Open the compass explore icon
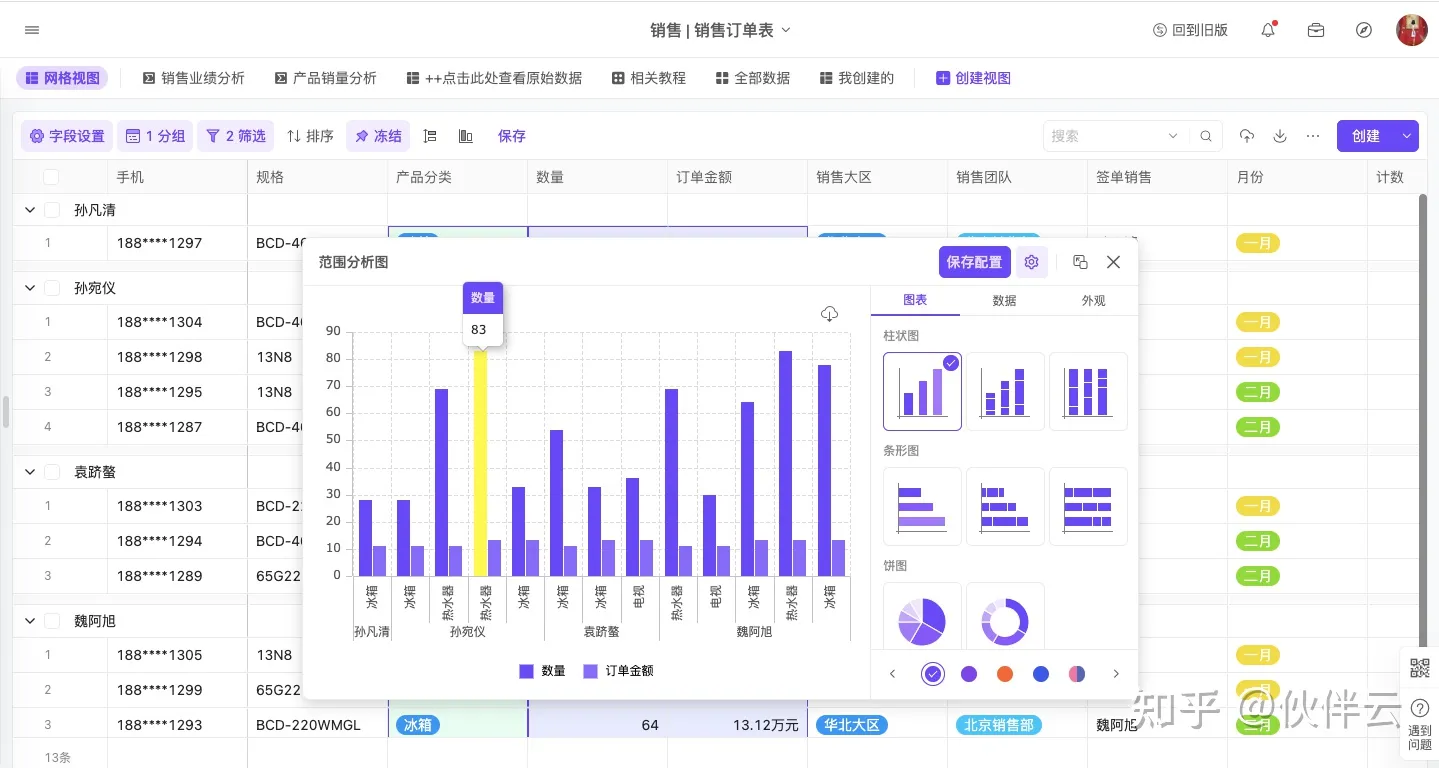The height and width of the screenshot is (768, 1439). tap(1364, 30)
